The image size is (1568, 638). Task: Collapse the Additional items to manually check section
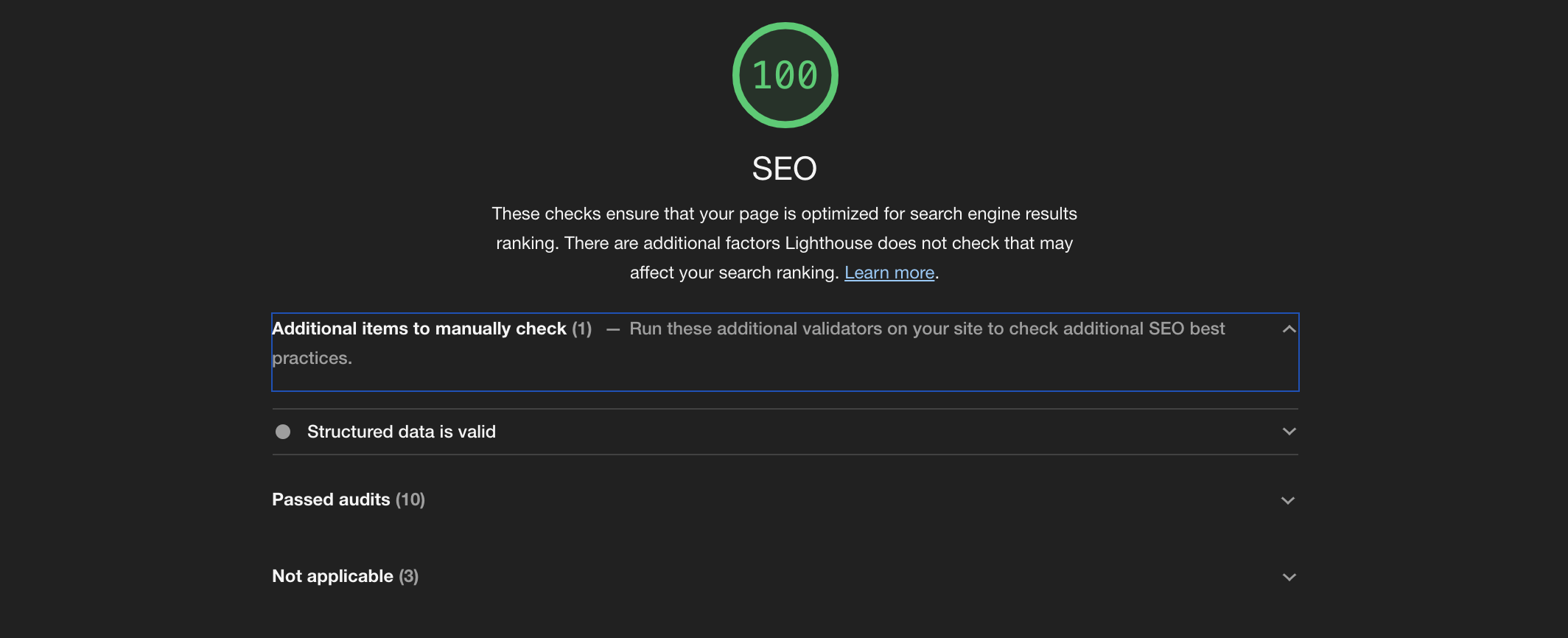click(1289, 329)
